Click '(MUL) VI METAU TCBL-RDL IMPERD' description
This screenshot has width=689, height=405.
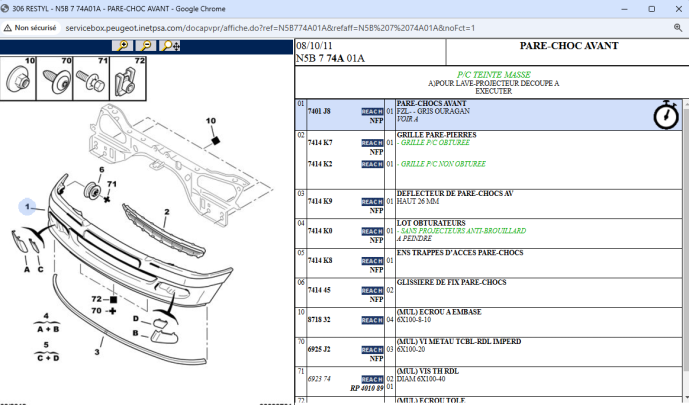[459, 342]
